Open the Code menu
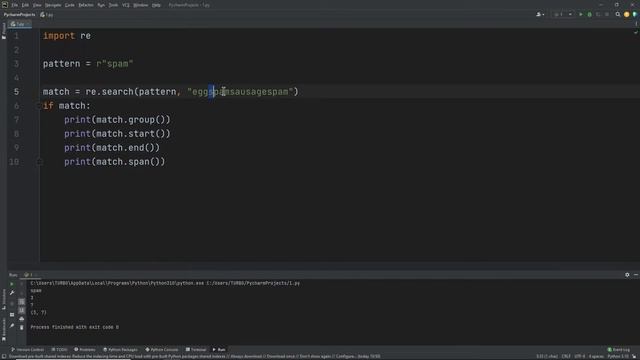This screenshot has width=640, height=360. (70, 5)
